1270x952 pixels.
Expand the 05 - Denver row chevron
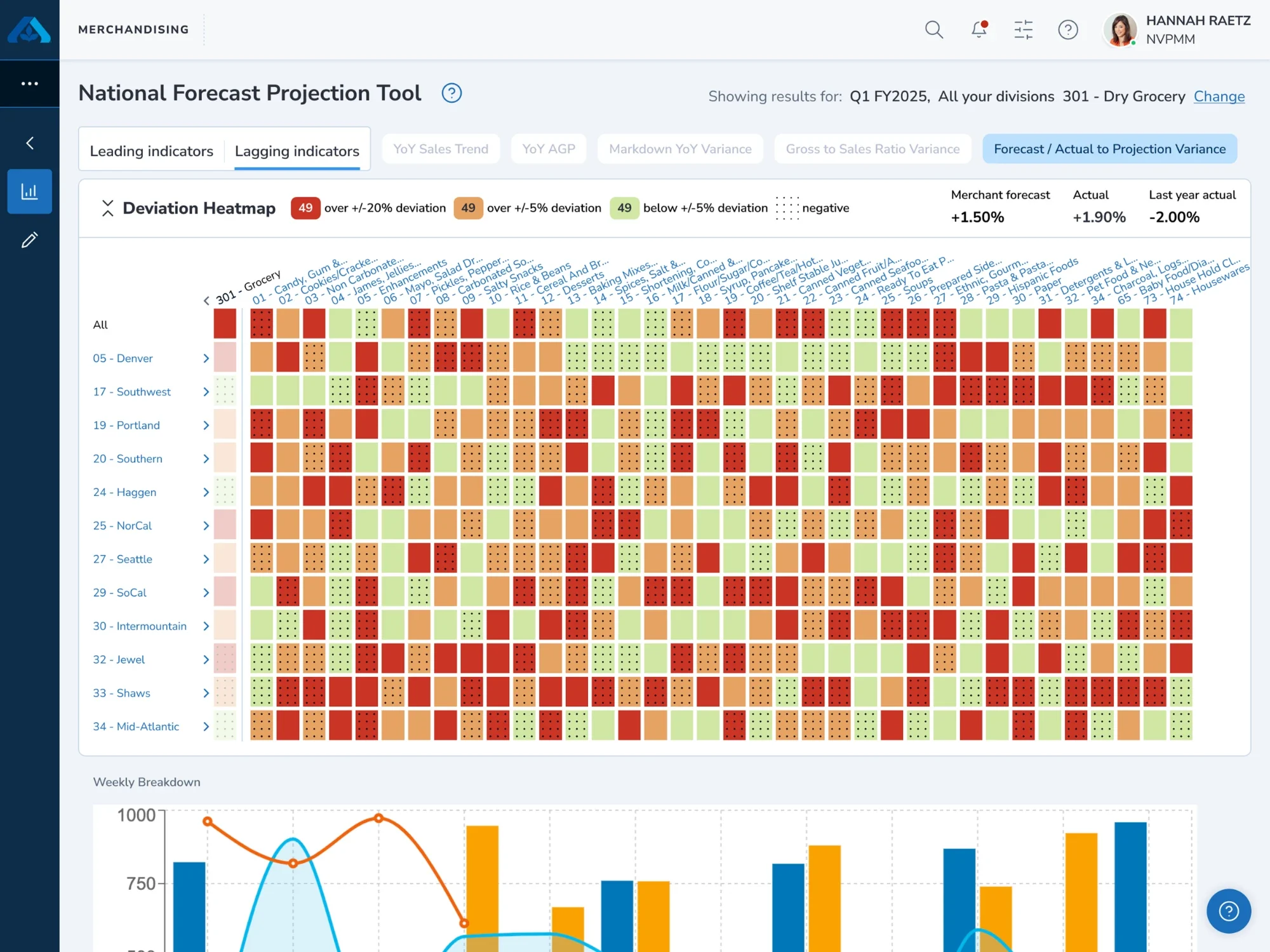(206, 358)
